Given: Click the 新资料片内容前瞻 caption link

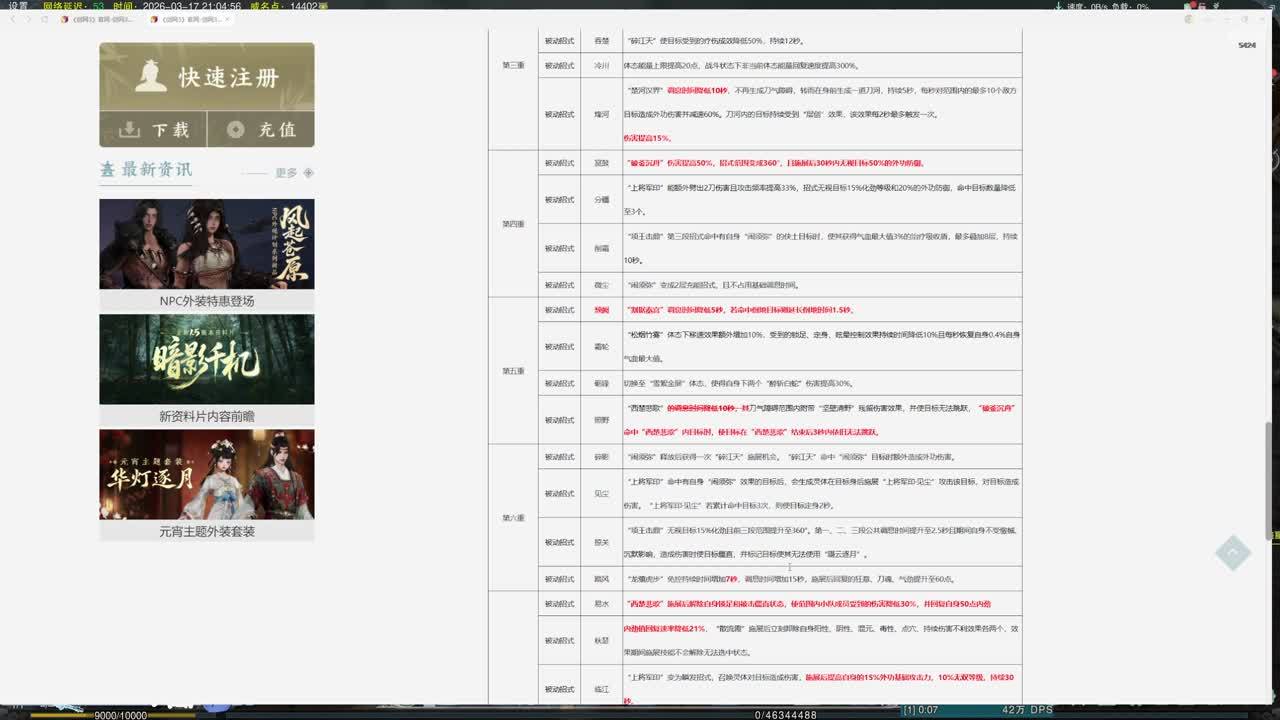Looking at the screenshot, I should coord(206,416).
